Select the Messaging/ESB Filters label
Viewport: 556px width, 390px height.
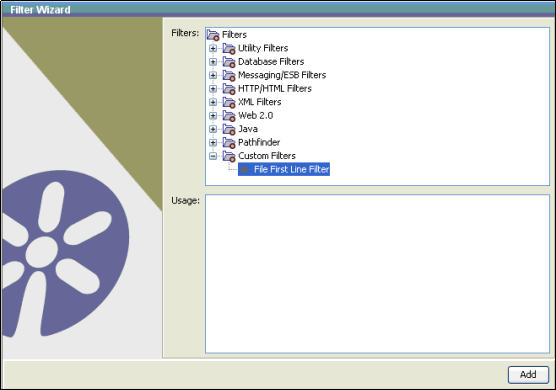(282, 75)
